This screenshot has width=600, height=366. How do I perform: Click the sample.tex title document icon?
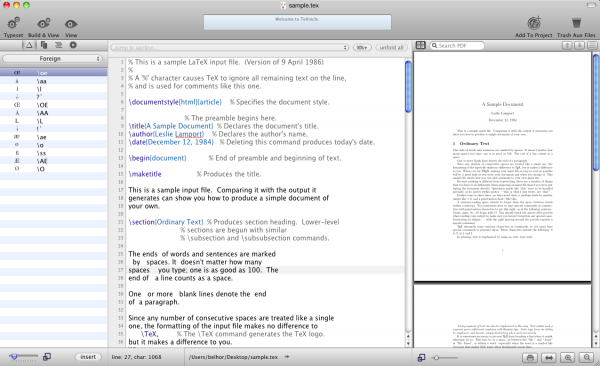click(283, 5)
